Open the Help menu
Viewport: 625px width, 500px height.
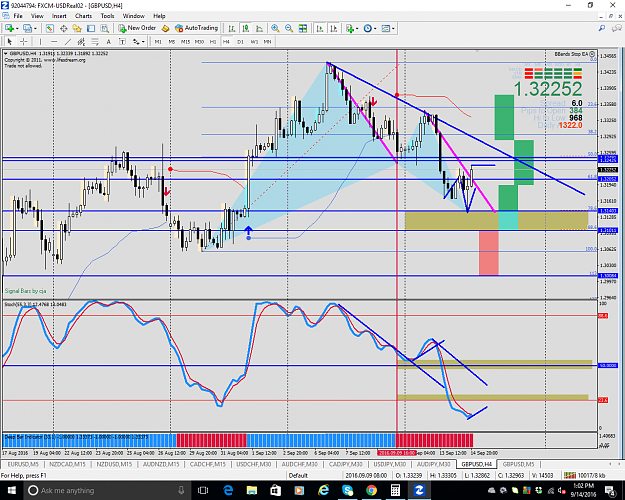tap(159, 16)
